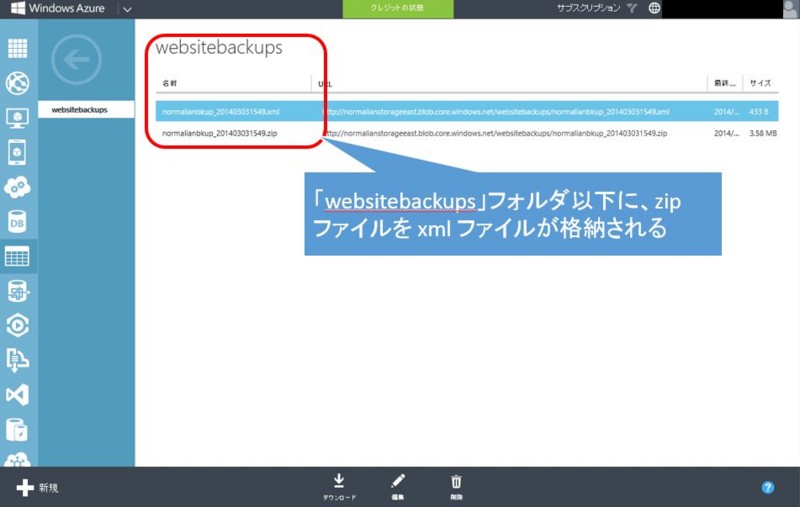The image size is (800, 507).
Task: Open HDInsight database icon in sidebar
Action: click(x=17, y=291)
